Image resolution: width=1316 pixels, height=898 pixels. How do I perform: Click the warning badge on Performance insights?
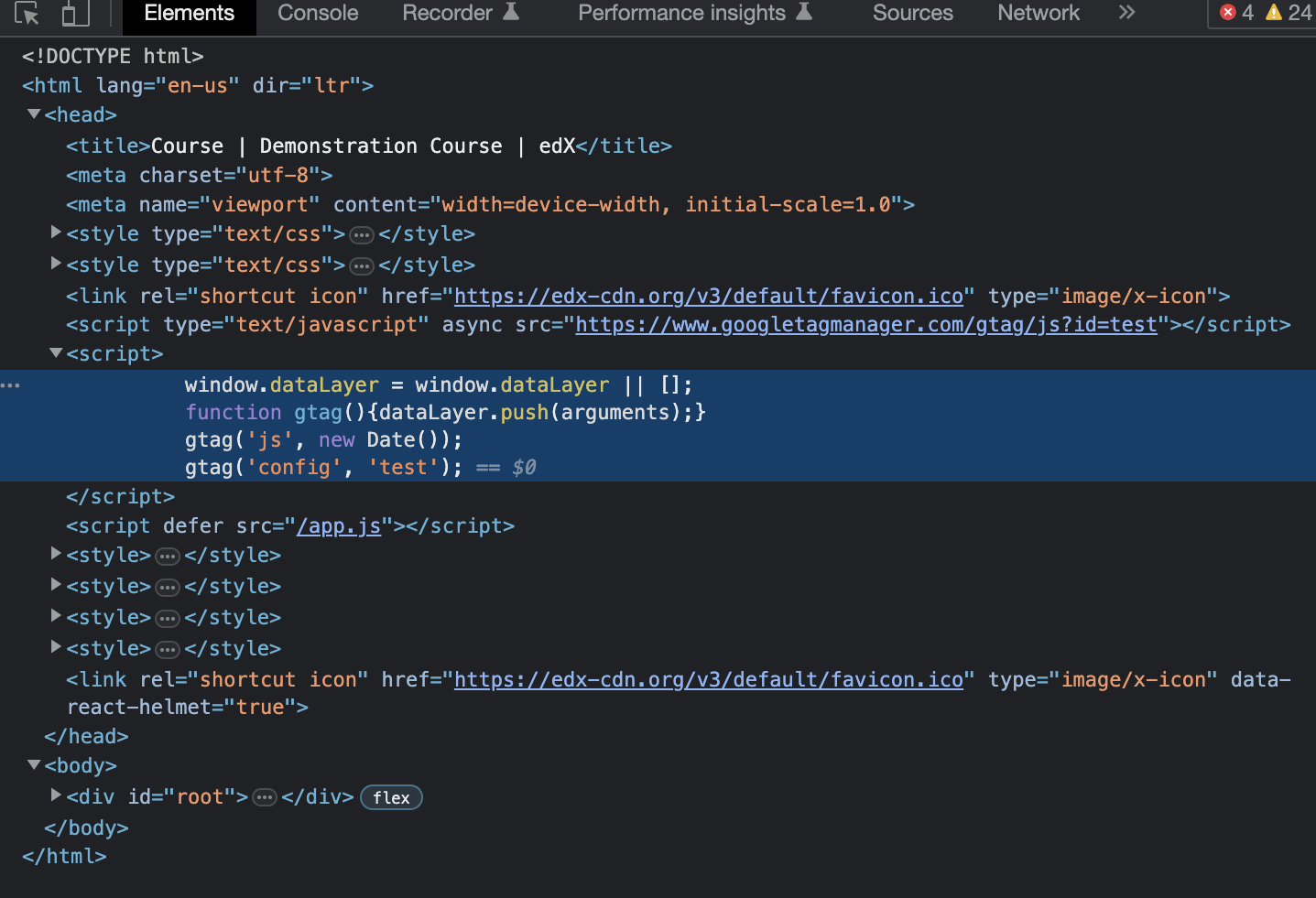[x=805, y=11]
